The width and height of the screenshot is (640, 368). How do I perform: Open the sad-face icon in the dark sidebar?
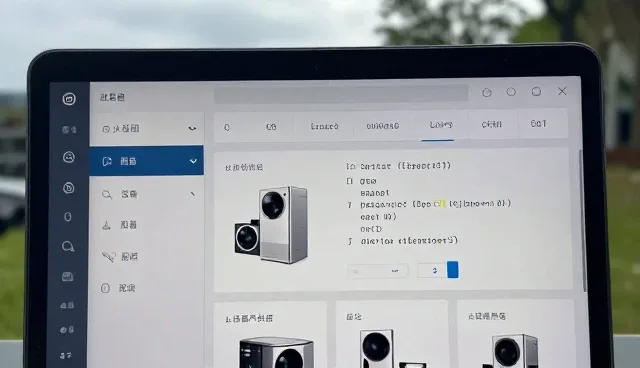(x=69, y=157)
